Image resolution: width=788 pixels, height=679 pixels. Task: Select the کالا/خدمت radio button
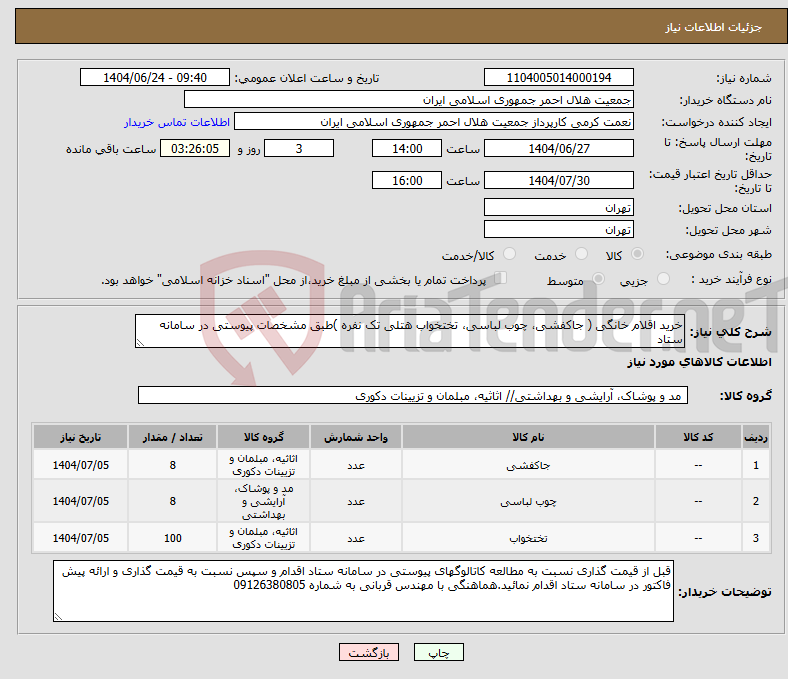point(510,256)
